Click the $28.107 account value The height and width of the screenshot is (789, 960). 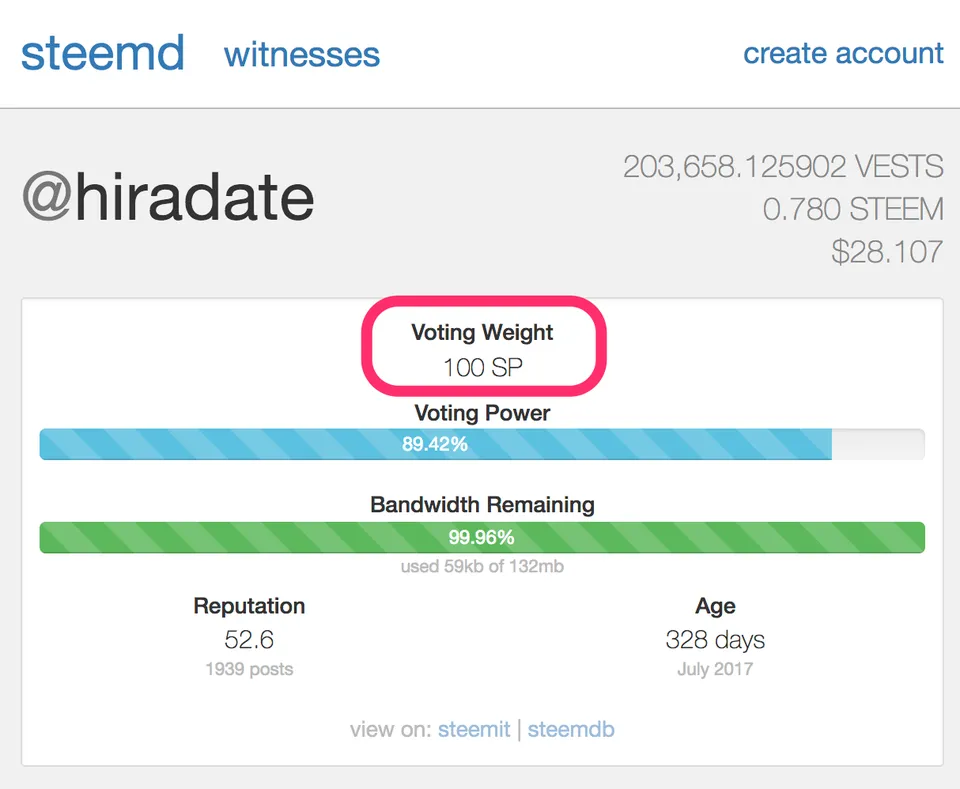click(x=887, y=251)
